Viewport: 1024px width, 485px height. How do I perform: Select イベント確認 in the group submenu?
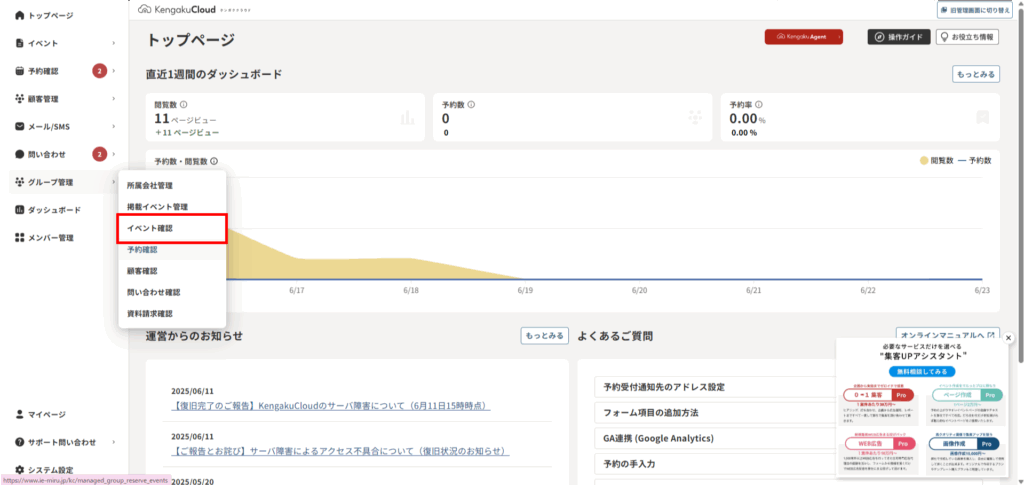pos(150,229)
